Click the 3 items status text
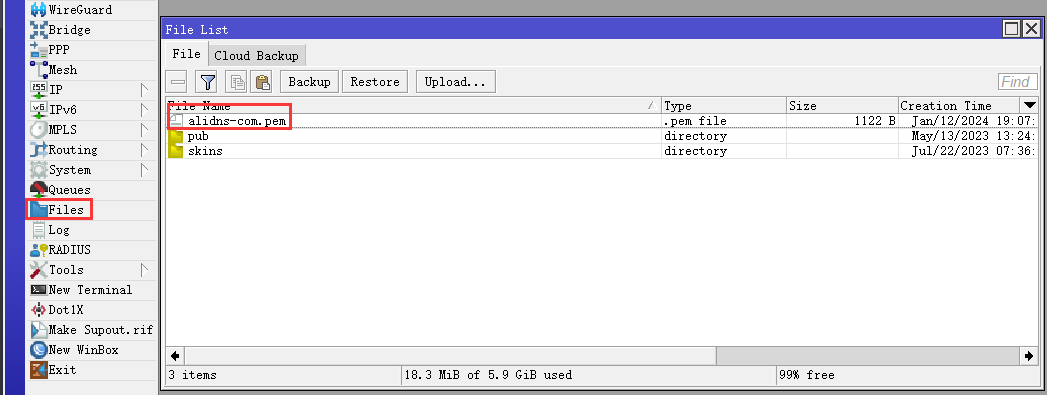 pos(192,375)
